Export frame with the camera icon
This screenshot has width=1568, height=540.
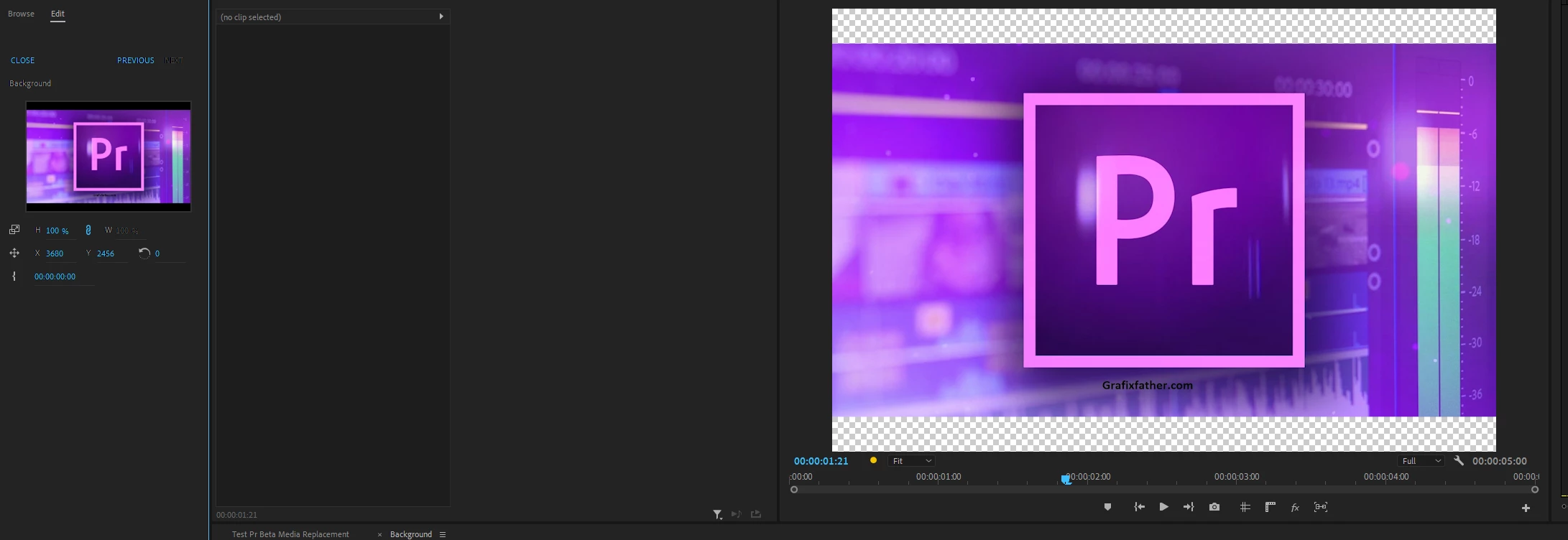1214,507
